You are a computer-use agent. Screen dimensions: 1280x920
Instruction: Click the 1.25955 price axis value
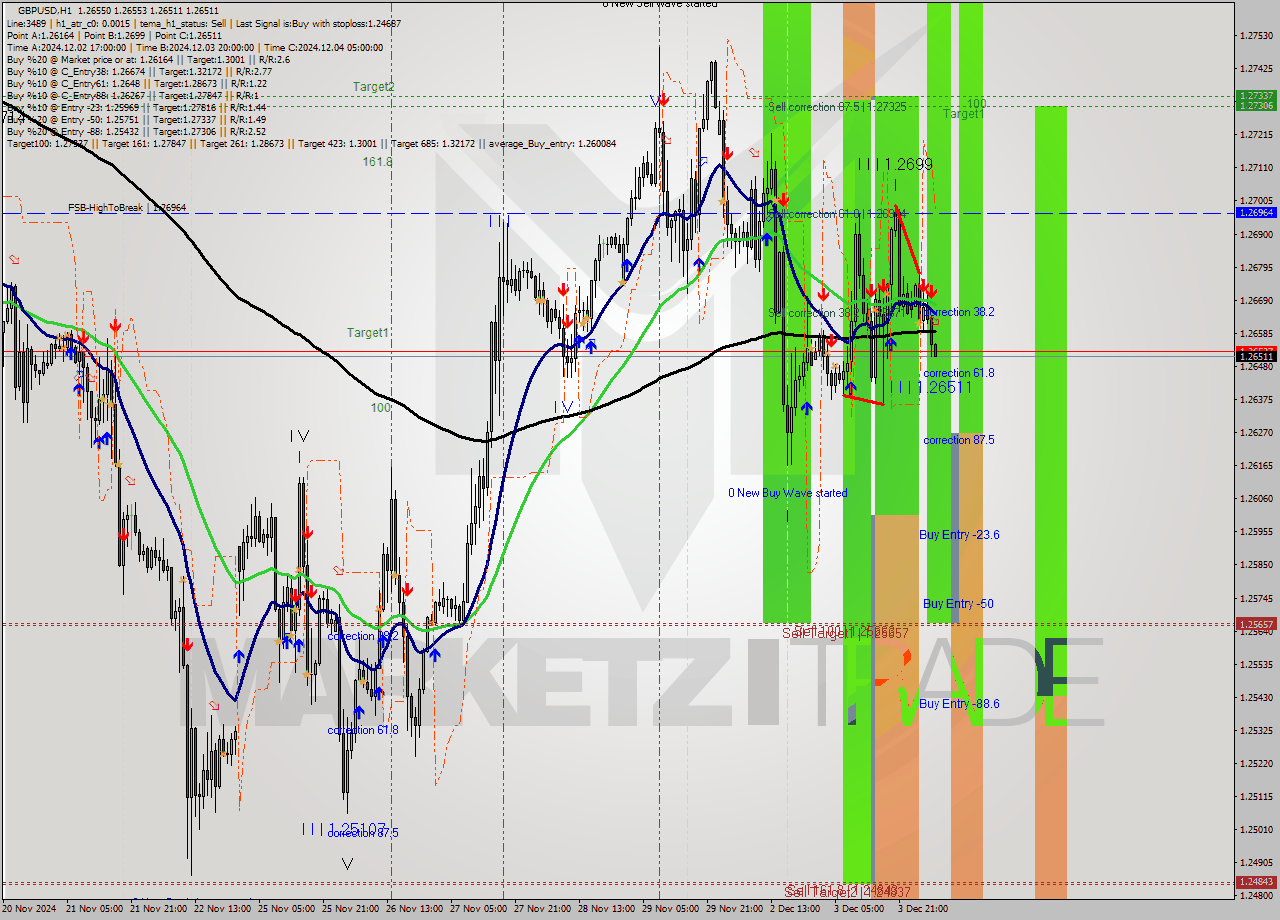[x=1255, y=532]
